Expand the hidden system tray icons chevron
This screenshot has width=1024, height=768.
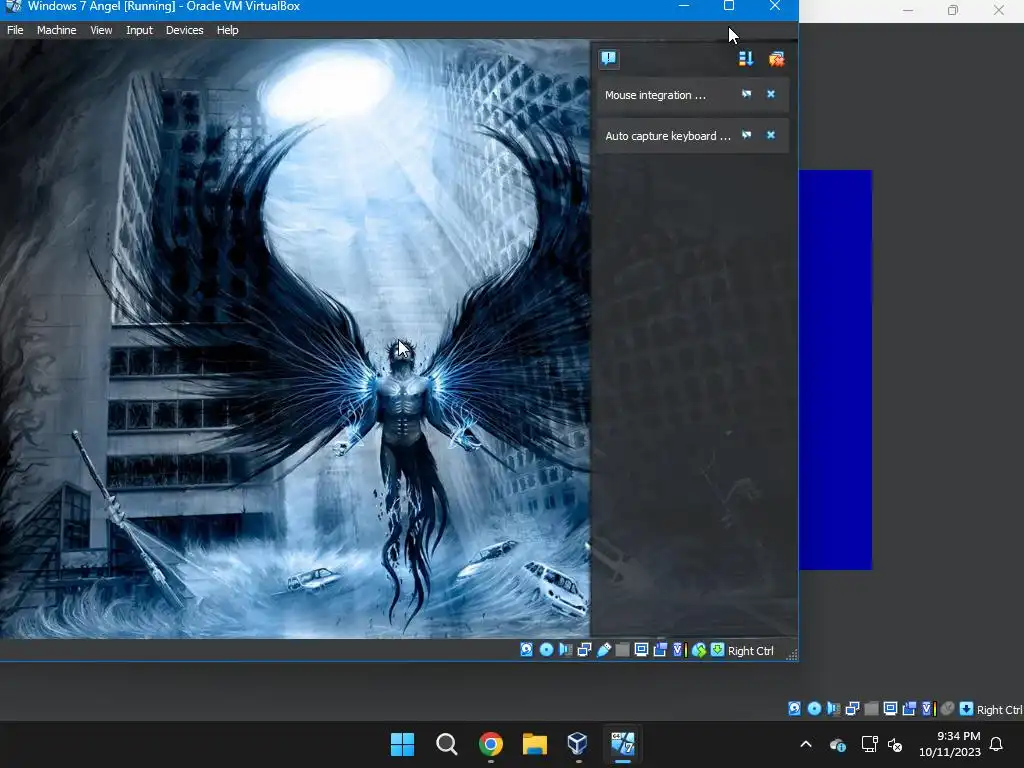(806, 744)
